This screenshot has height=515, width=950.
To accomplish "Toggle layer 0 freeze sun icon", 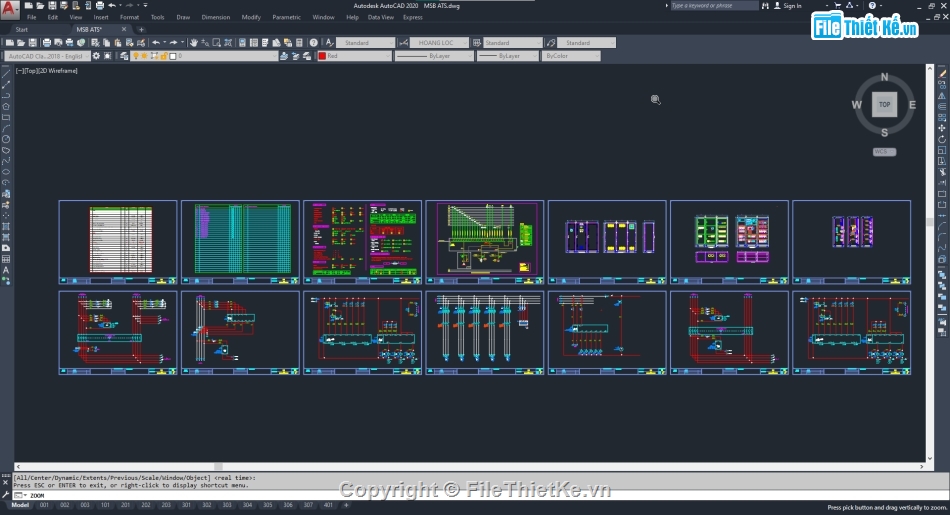I will click(145, 56).
